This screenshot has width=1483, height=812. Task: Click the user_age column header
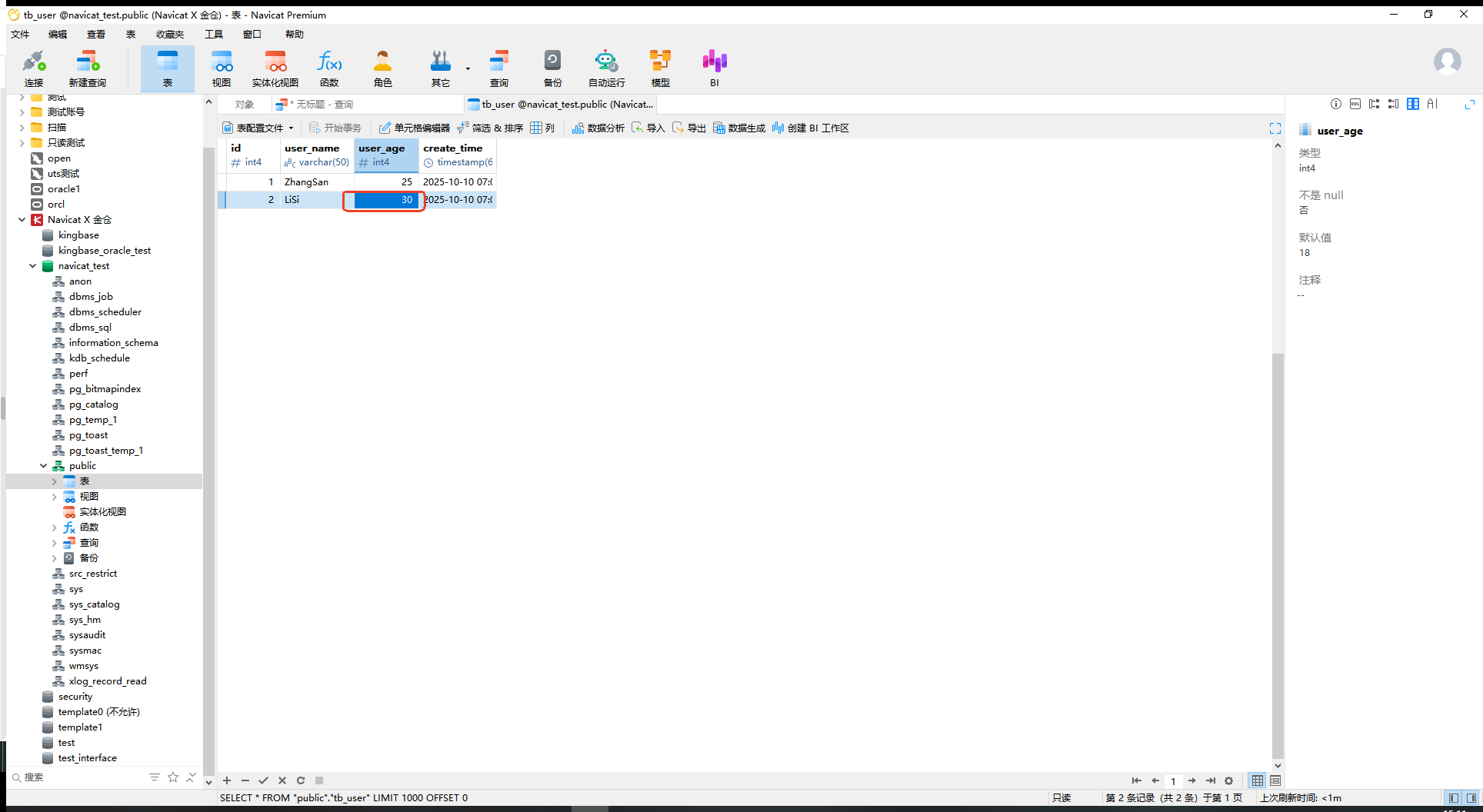[x=386, y=155]
